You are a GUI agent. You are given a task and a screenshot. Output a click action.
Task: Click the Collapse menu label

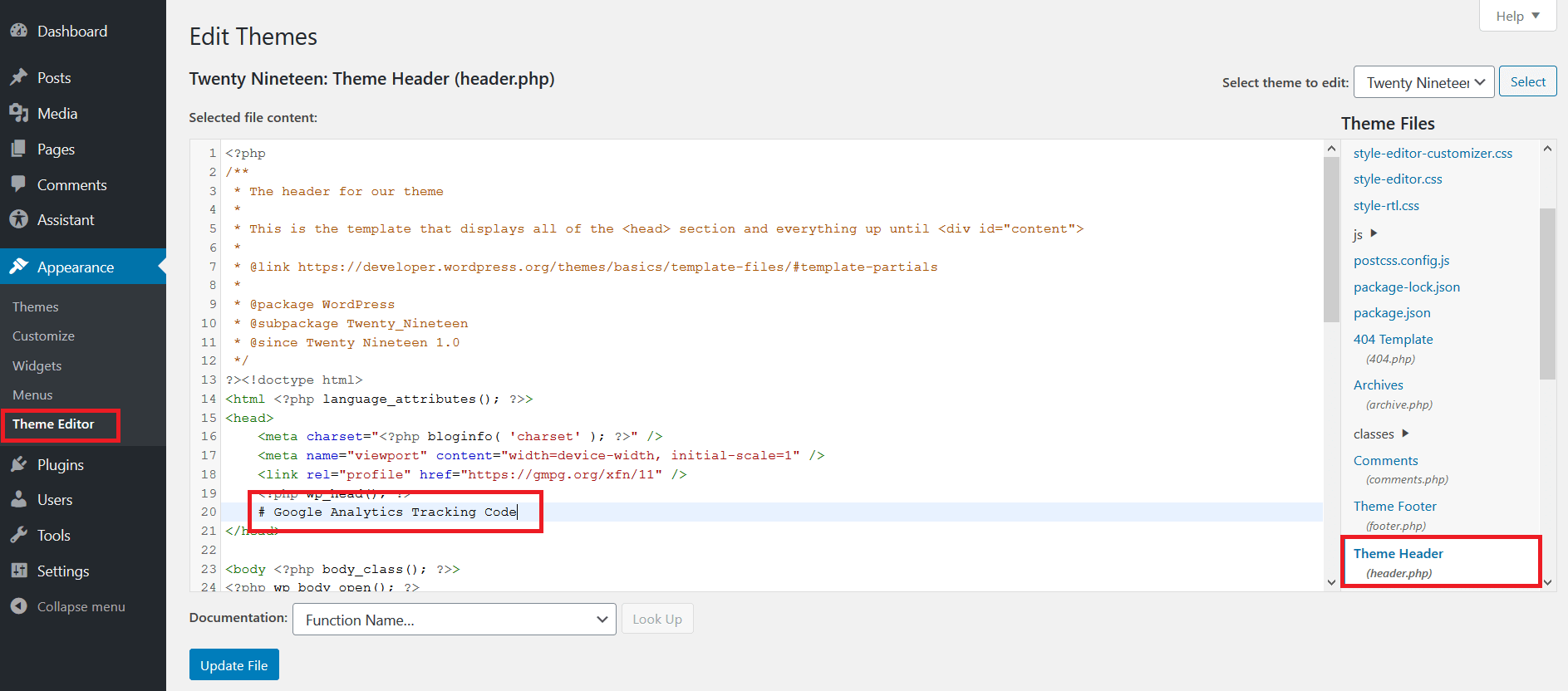[x=81, y=606]
